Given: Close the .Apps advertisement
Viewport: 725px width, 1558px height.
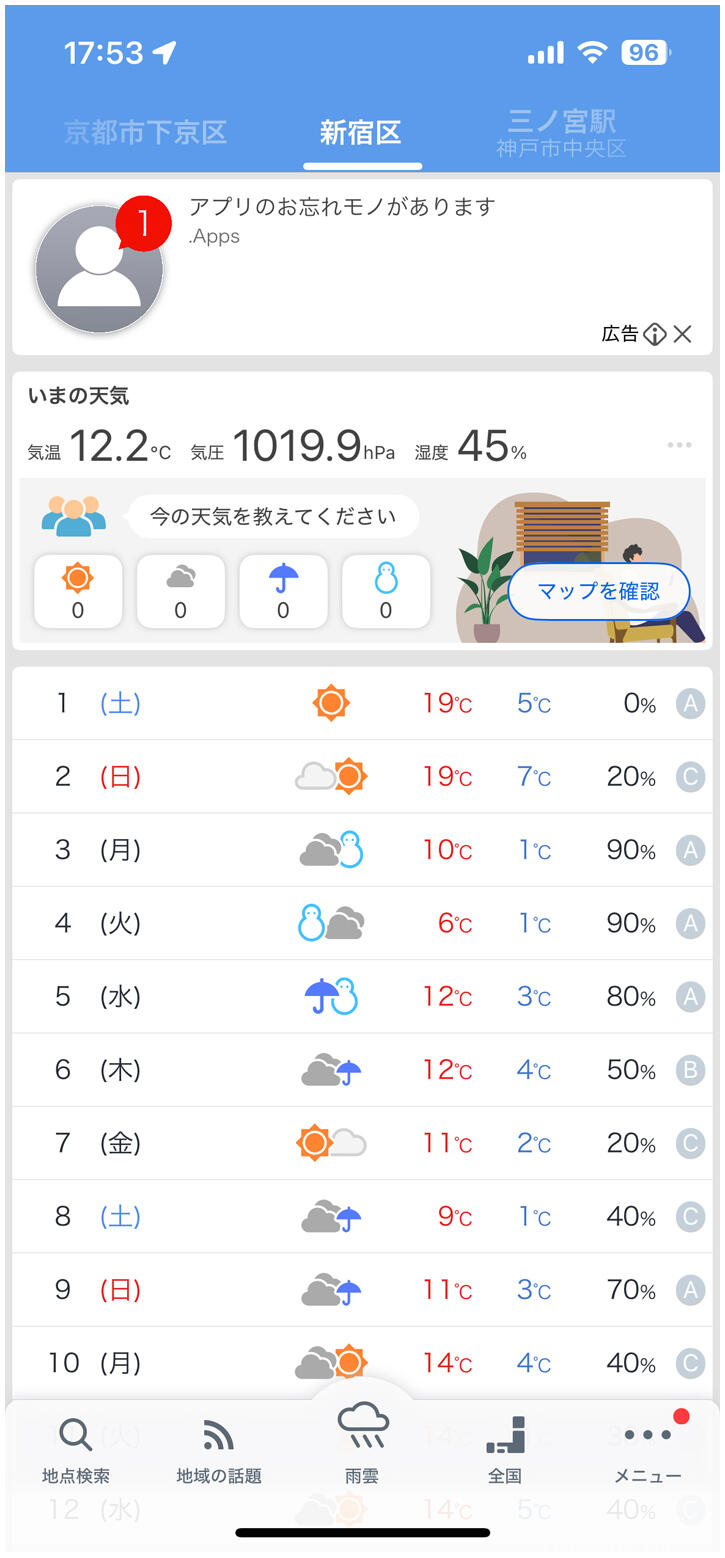Looking at the screenshot, I should pyautogui.click(x=683, y=334).
